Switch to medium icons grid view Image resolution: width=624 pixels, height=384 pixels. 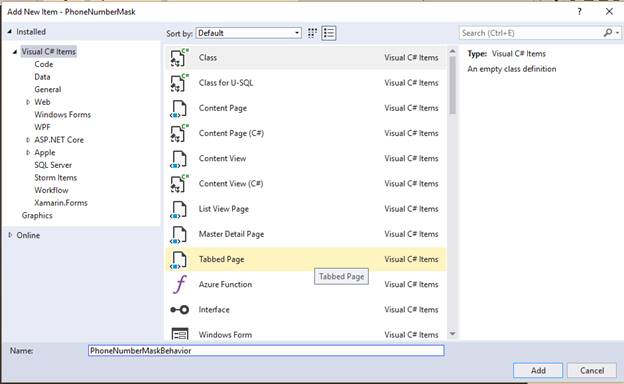pos(313,33)
